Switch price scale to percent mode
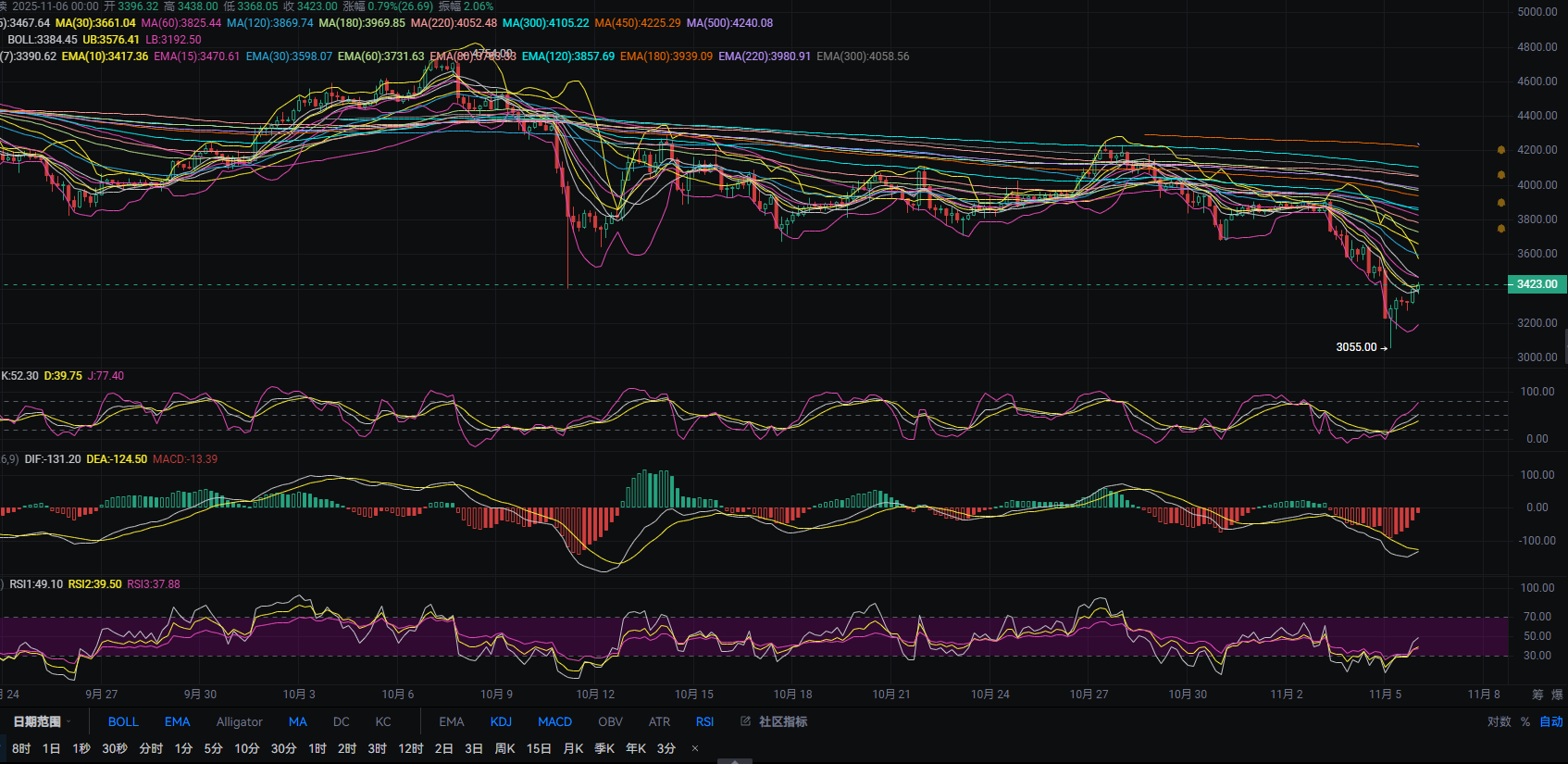 (1524, 721)
